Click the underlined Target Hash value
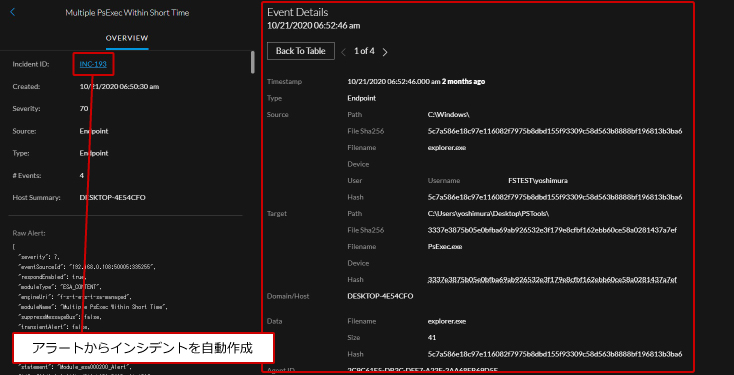 pos(552,279)
